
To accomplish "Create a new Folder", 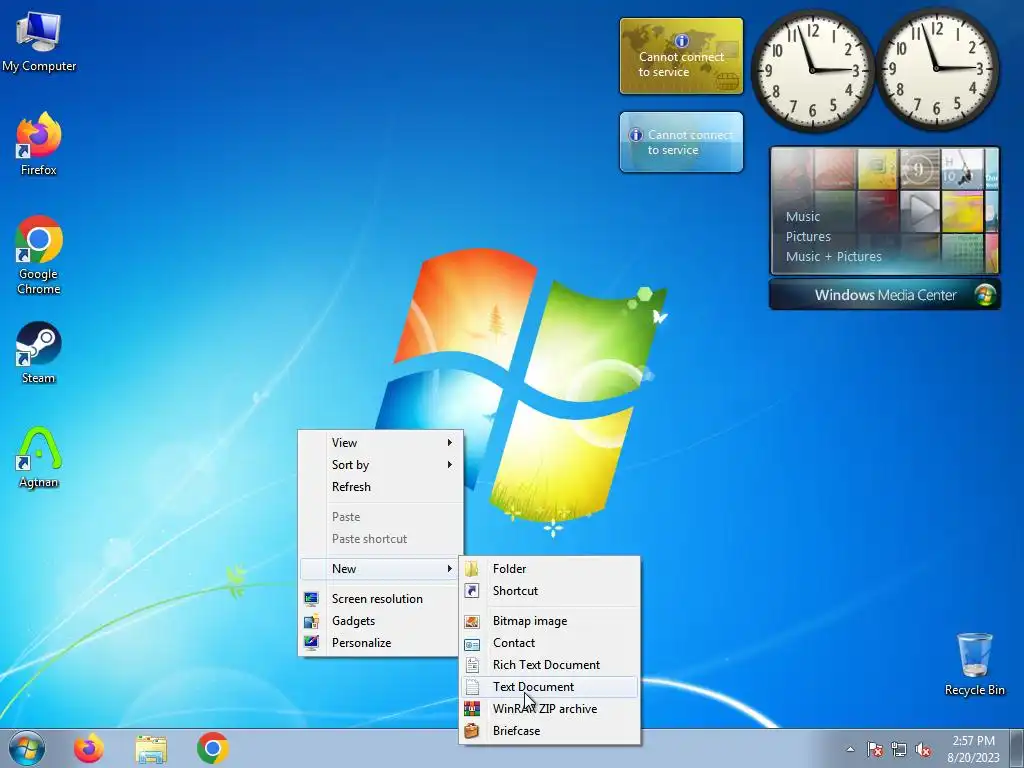I will [x=549, y=569].
